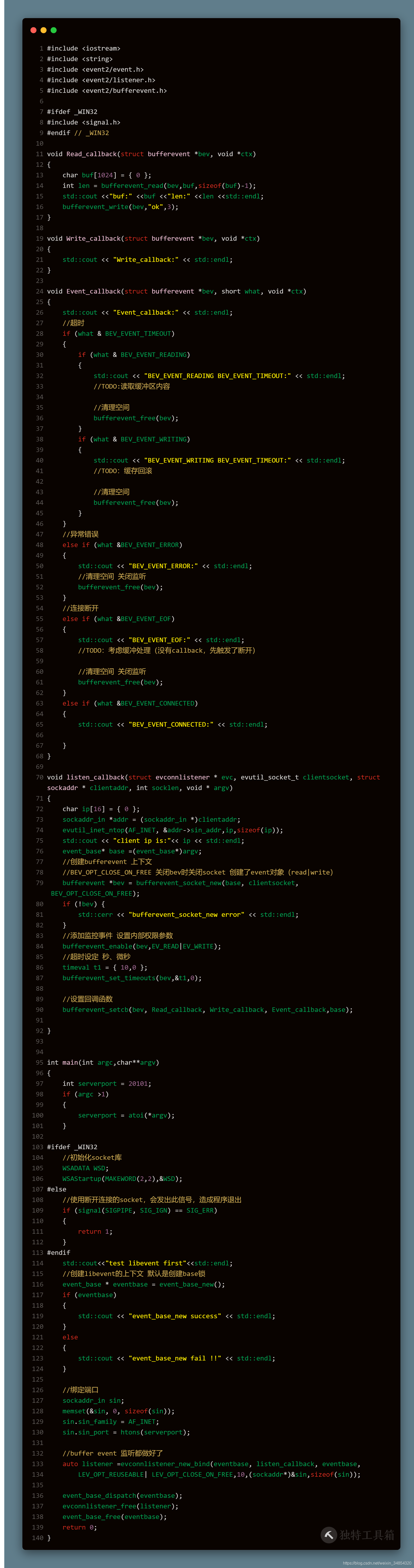
Task: Click line number 140 in the gutter
Action: 38,1538
